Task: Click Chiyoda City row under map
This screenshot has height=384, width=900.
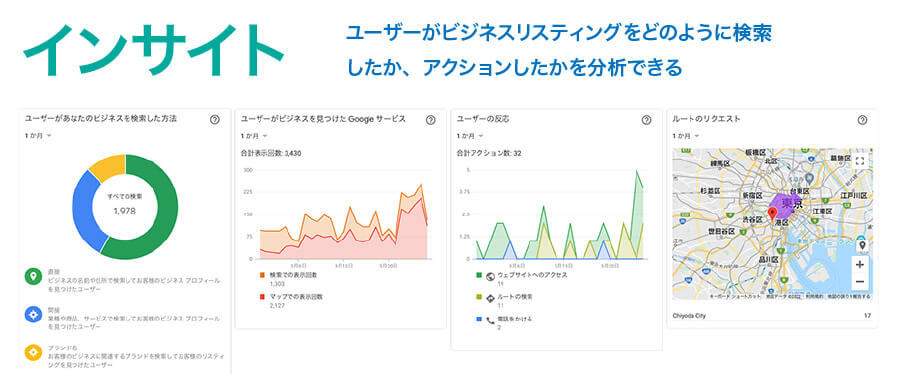Action: [772, 316]
